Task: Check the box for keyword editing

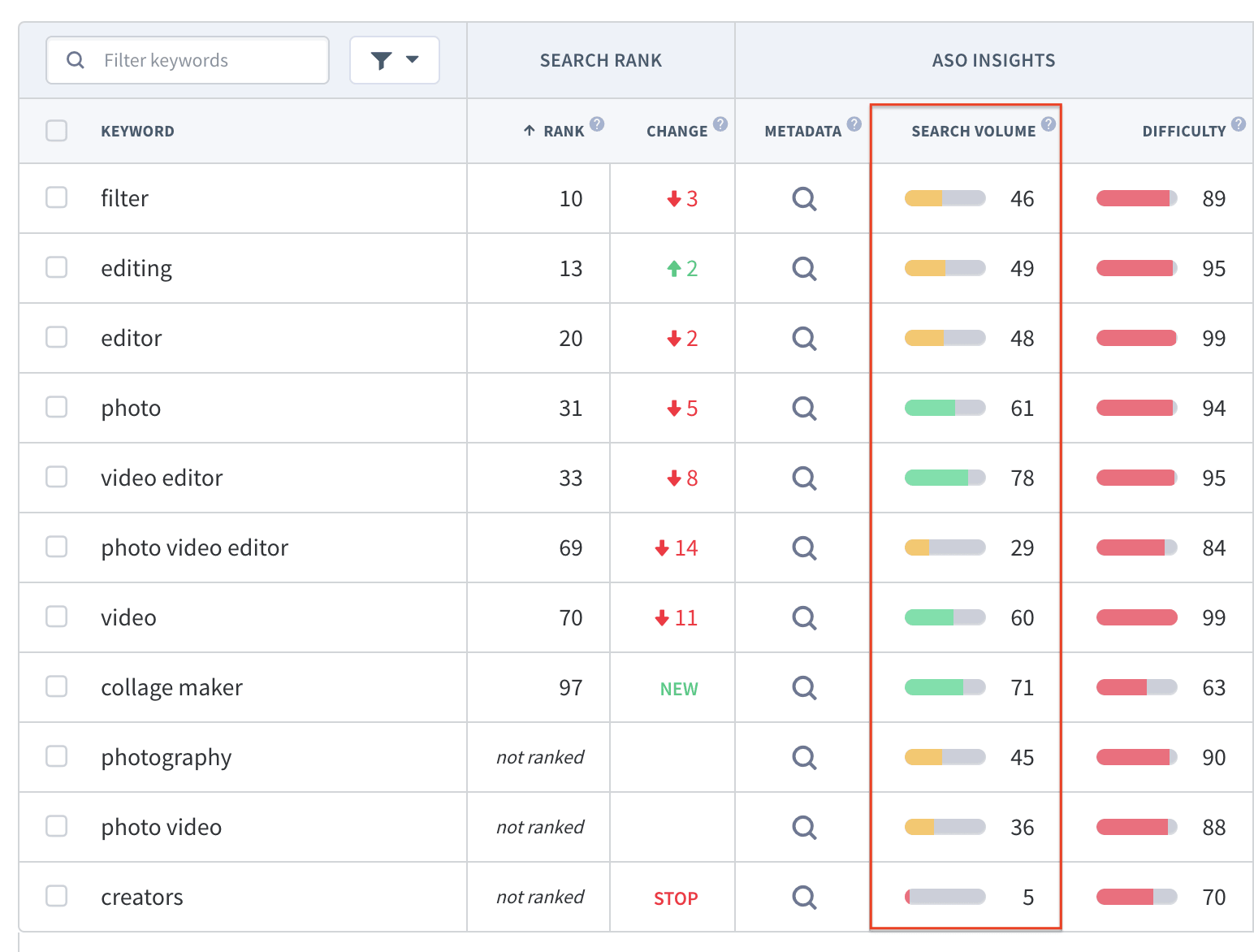Action: pyautogui.click(x=57, y=267)
